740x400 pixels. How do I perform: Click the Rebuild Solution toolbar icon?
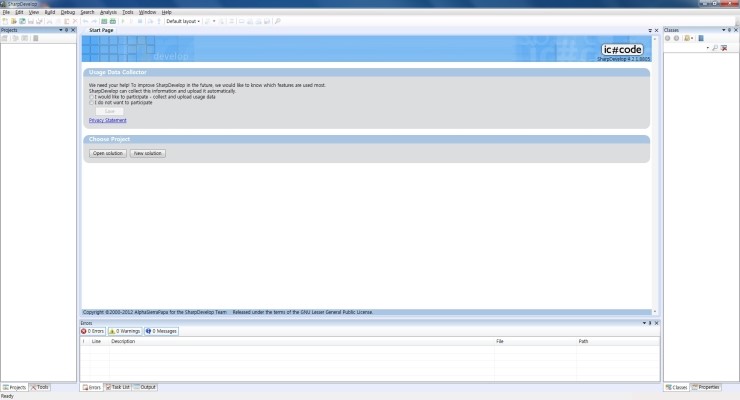(x=113, y=21)
